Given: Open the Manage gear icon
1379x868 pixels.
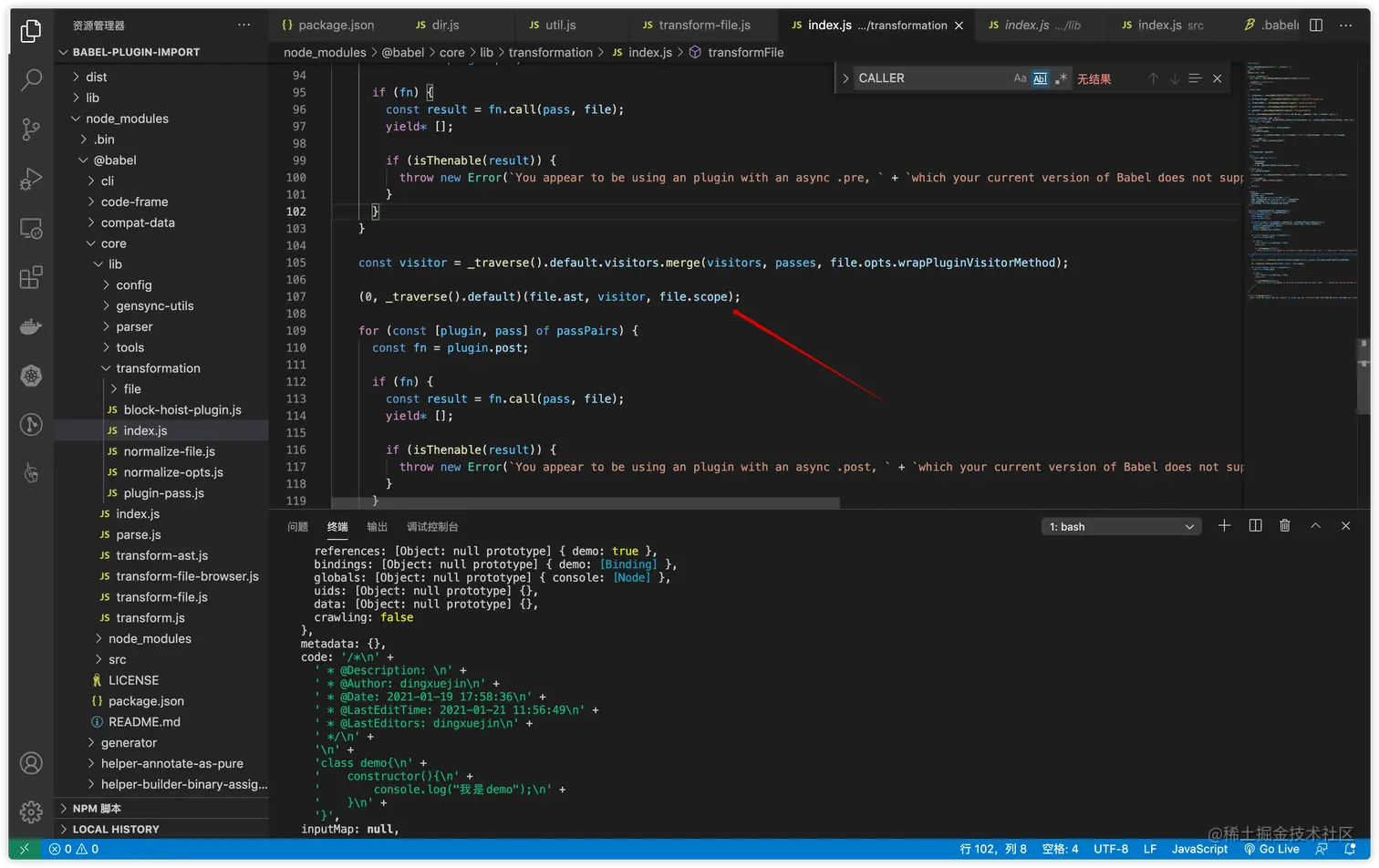Looking at the screenshot, I should pyautogui.click(x=31, y=811).
